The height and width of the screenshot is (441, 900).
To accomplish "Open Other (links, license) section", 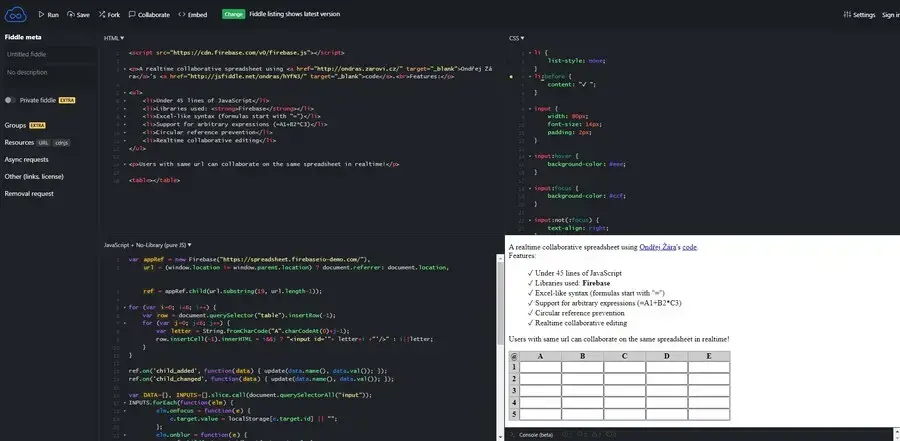I will 34,176.
